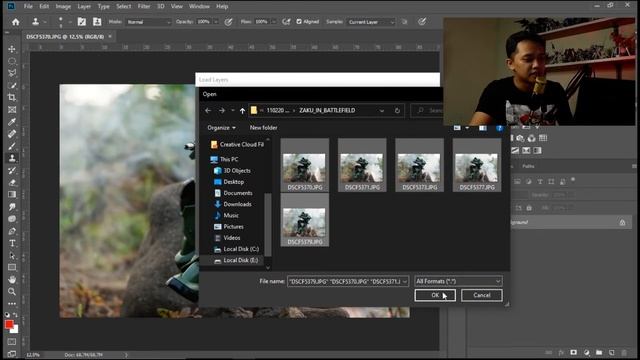Select the Eraser tool

(x=12, y=182)
